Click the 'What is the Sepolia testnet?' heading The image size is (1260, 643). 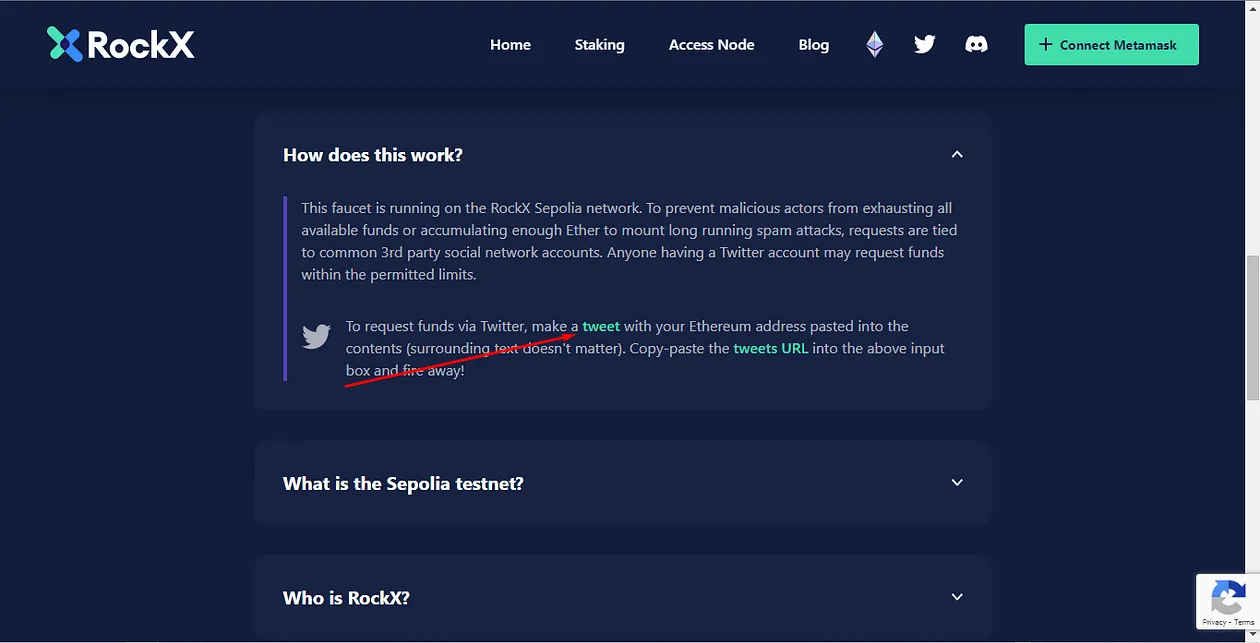pos(403,483)
